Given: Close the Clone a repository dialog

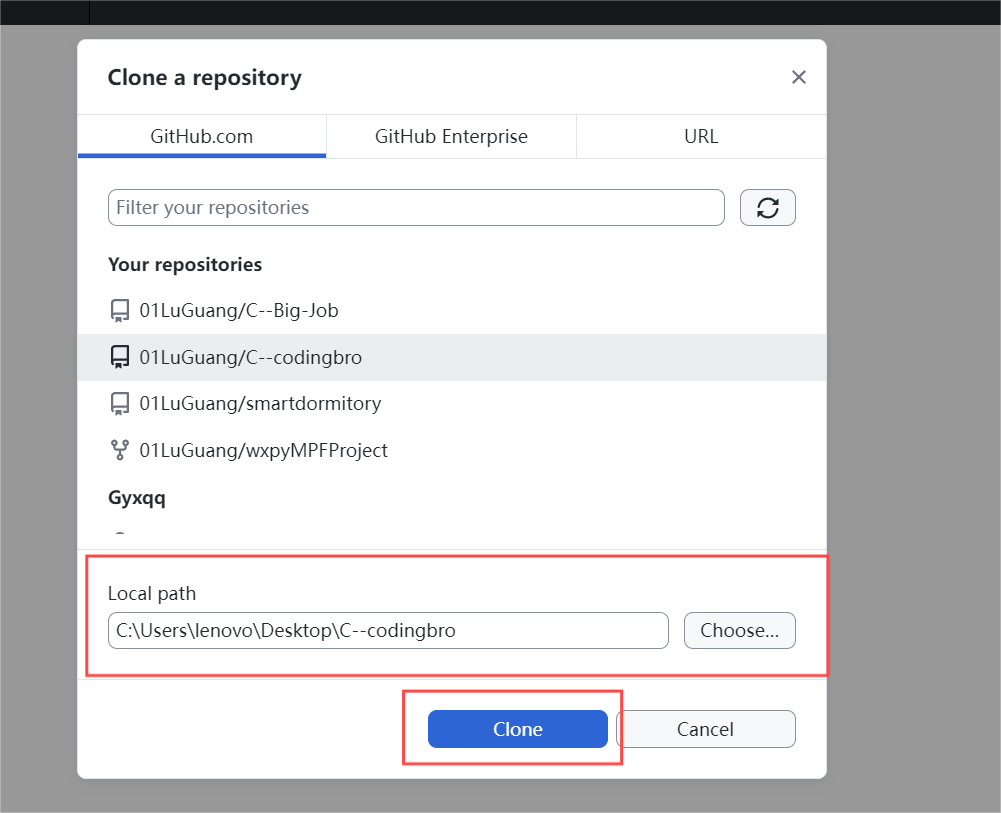Looking at the screenshot, I should (x=799, y=77).
